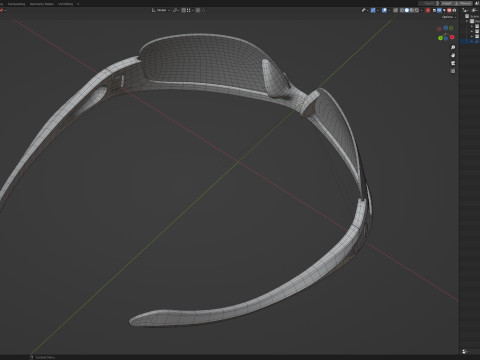The width and height of the screenshot is (480, 360).
Task: Switch to wireframe viewport shading
Action: [x=401, y=10]
